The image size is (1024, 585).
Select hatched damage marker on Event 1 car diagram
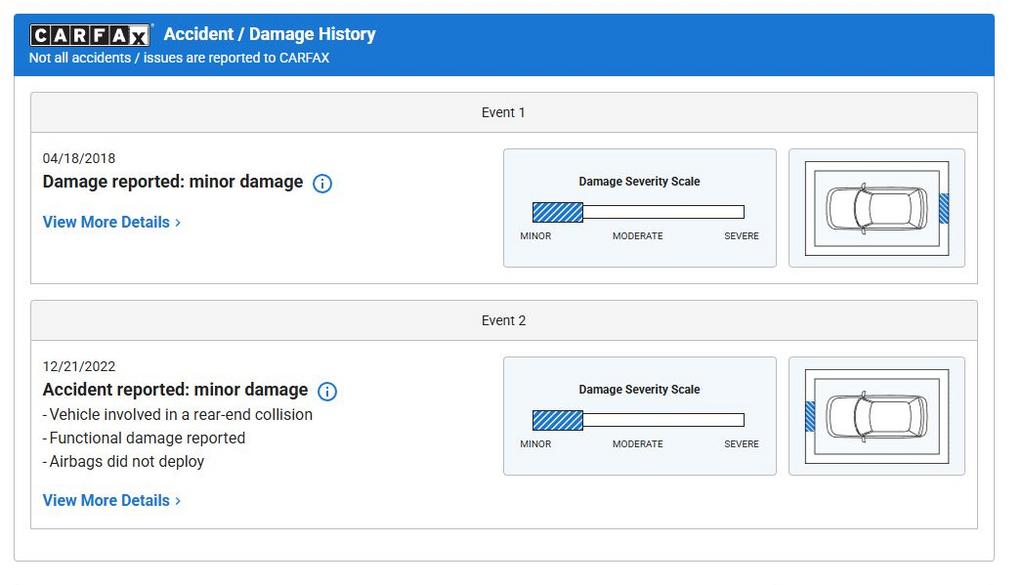944,208
